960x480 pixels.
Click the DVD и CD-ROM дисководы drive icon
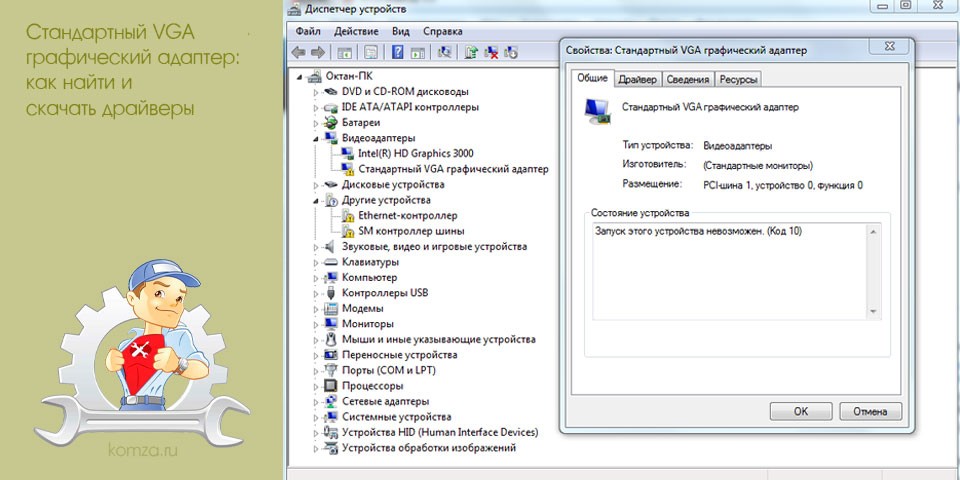(331, 92)
